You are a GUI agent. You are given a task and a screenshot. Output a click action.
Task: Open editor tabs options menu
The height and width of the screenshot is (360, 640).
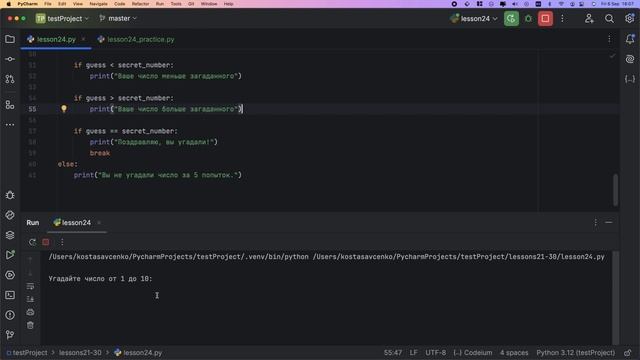[609, 39]
